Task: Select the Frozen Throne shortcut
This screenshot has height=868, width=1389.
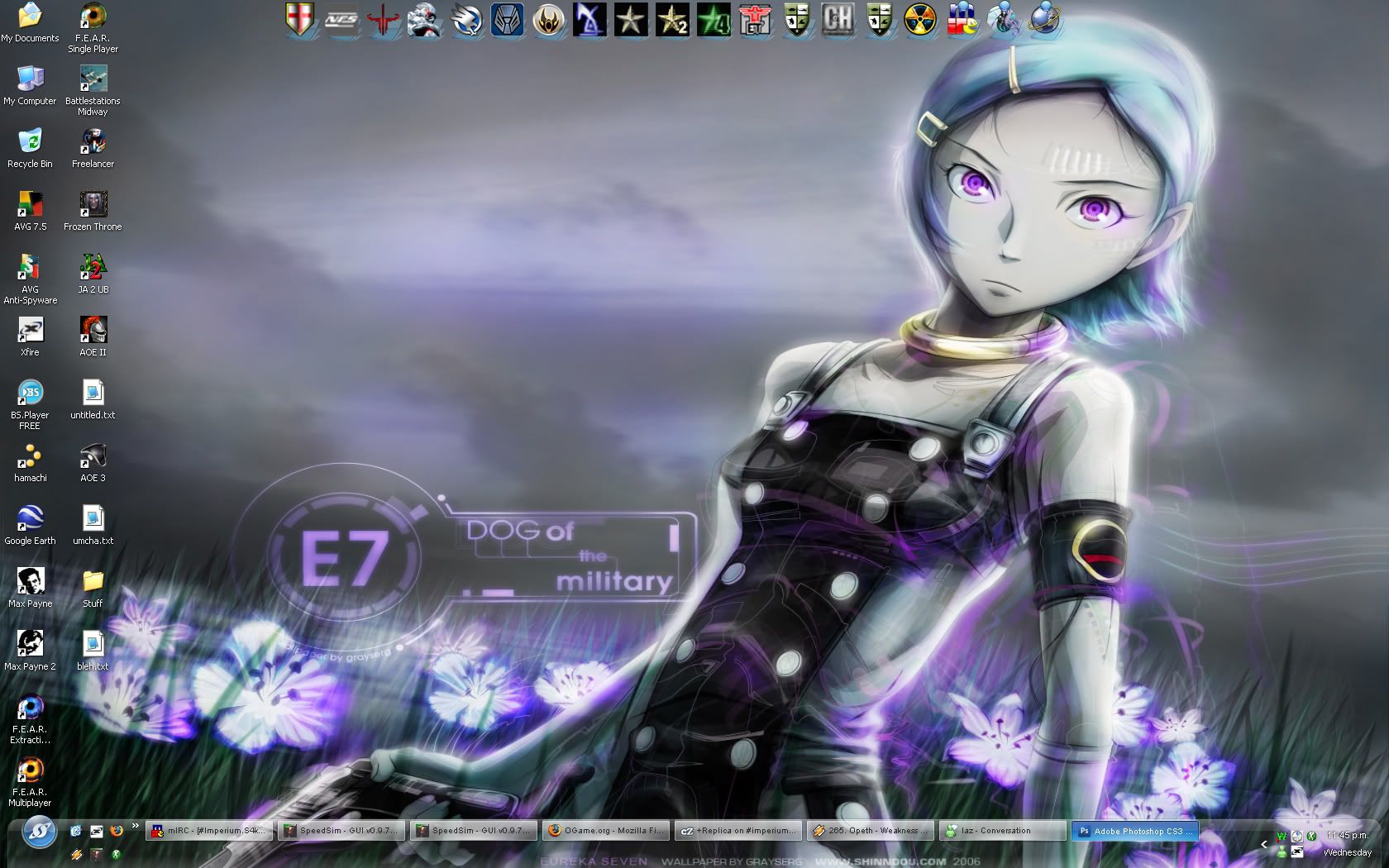Action: point(93,211)
